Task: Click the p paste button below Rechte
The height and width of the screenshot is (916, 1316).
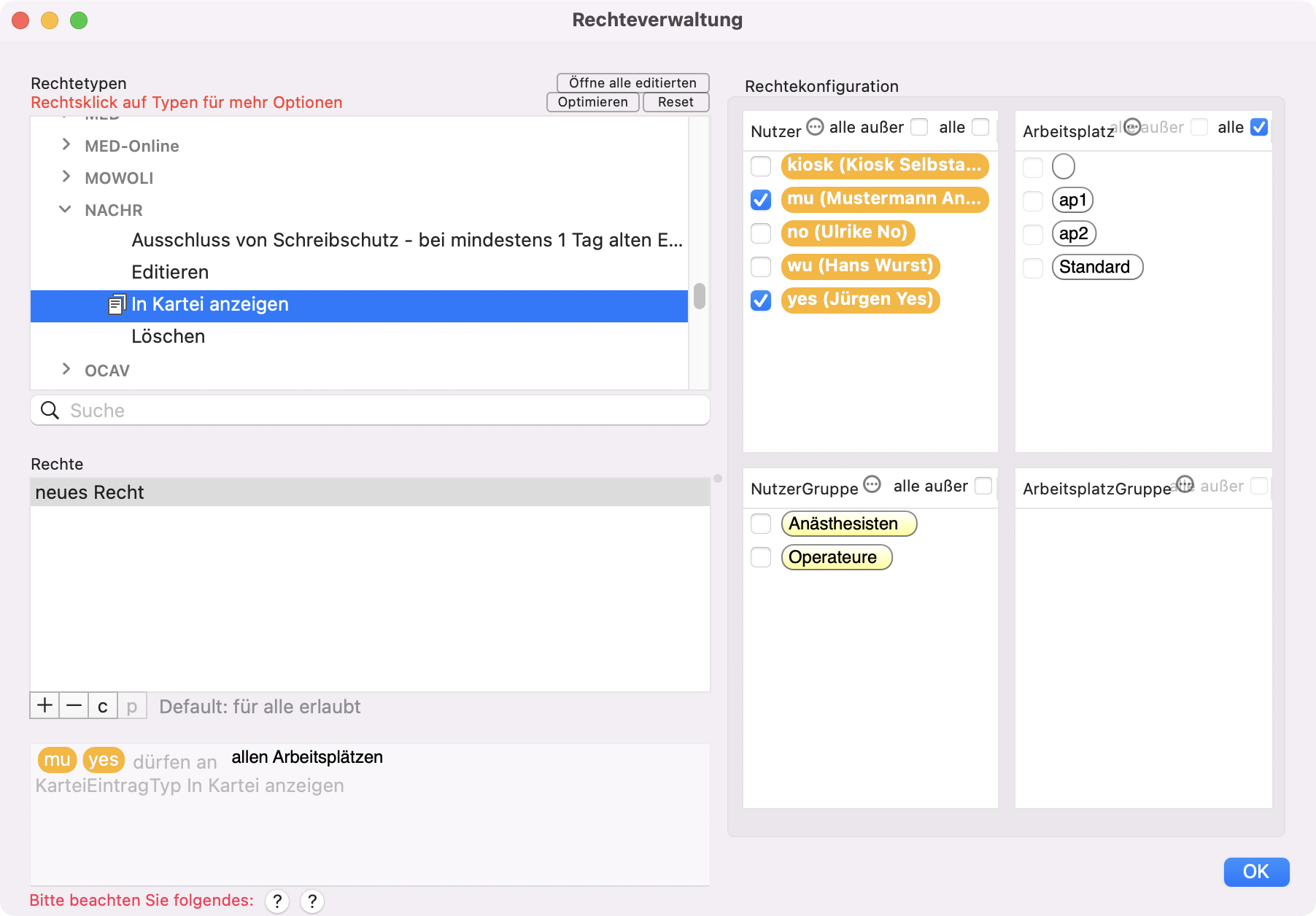Action: [132, 706]
